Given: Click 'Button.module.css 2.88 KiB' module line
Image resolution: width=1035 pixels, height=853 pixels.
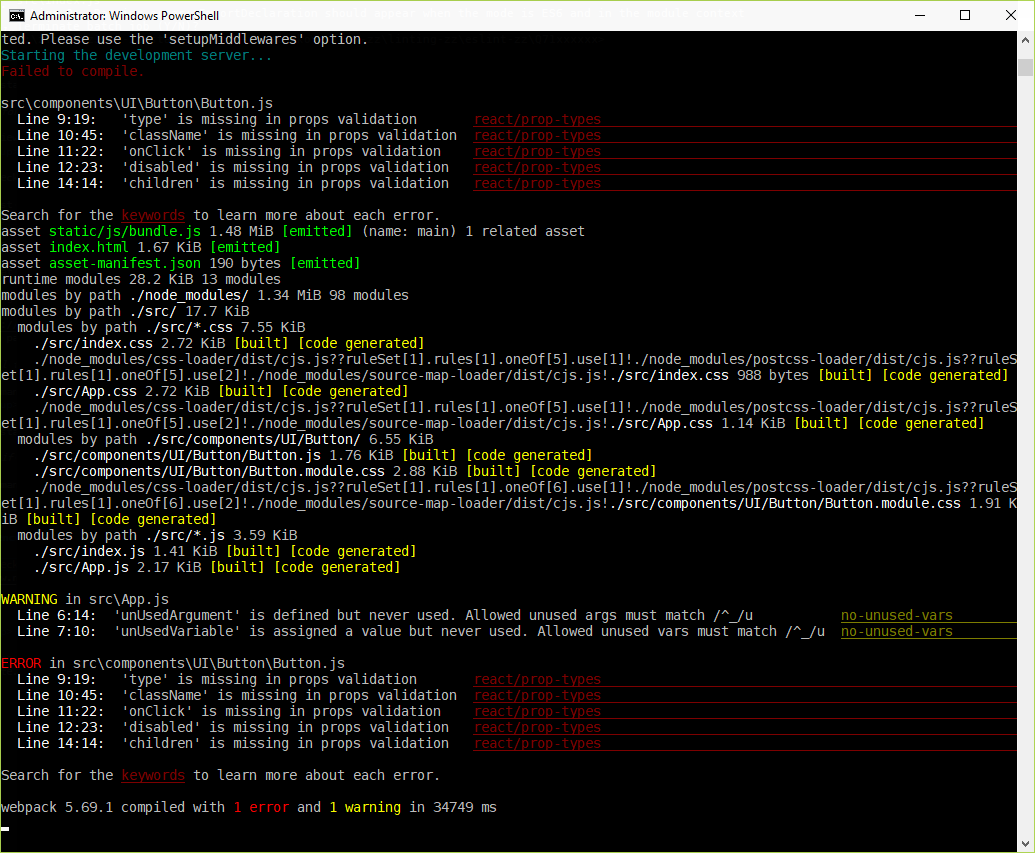Looking at the screenshot, I should coord(345,471).
